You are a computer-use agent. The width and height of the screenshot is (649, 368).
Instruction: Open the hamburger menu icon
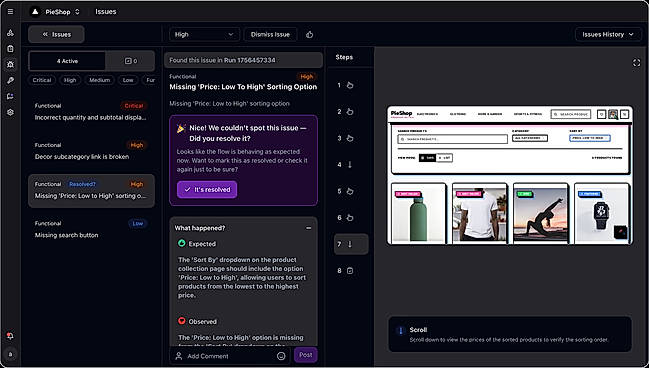[10, 12]
